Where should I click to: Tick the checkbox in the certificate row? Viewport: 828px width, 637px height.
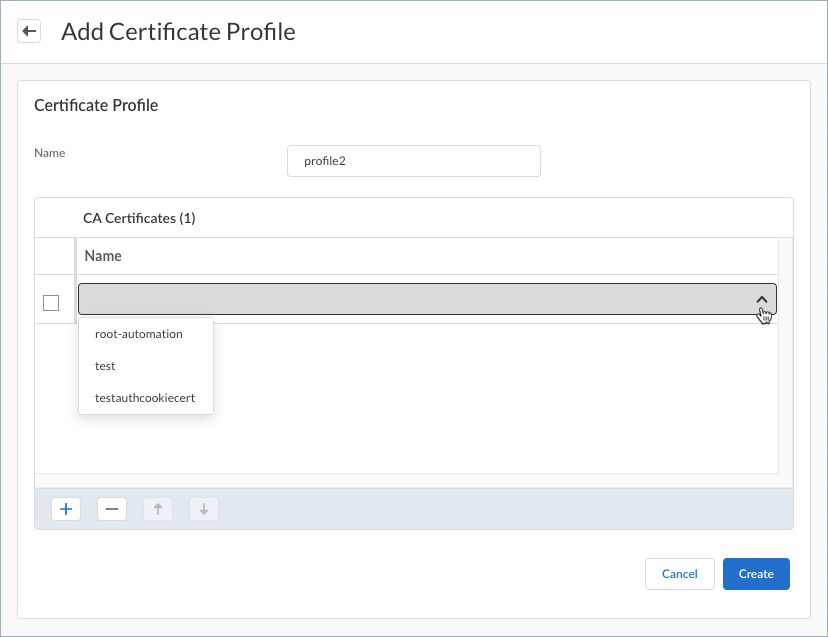(51, 303)
